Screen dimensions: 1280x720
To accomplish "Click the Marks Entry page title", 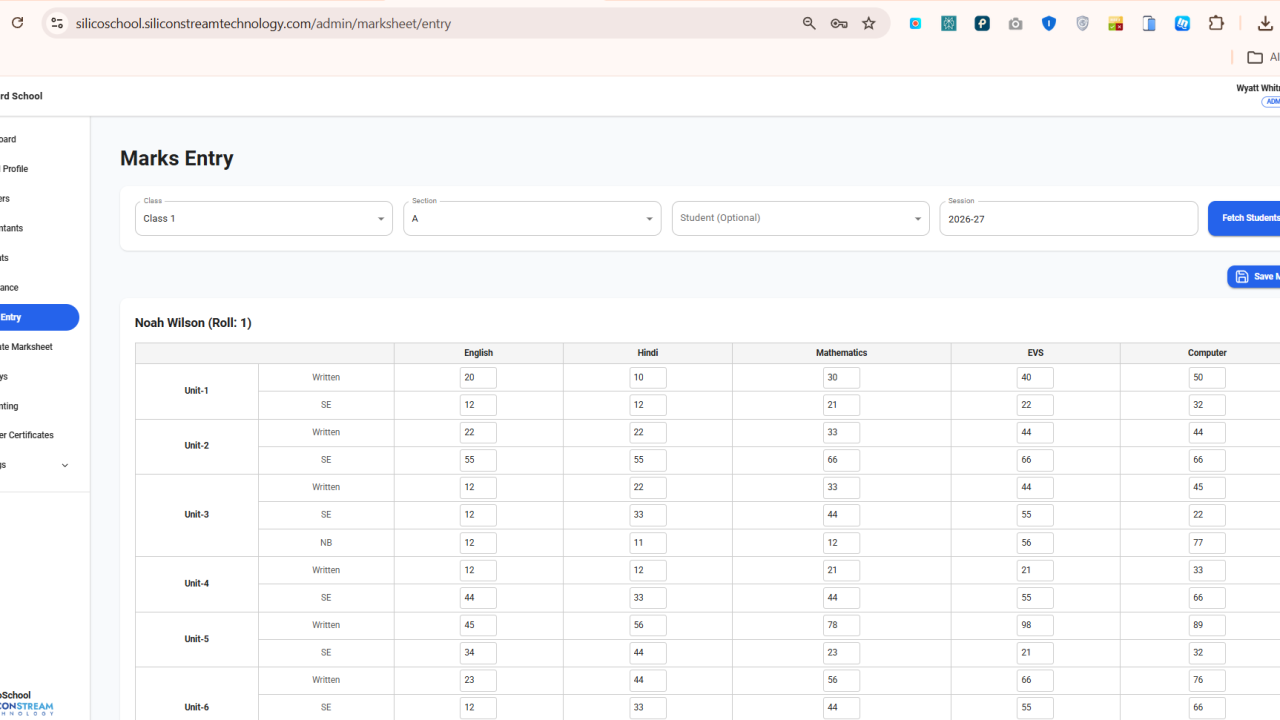I will (177, 158).
